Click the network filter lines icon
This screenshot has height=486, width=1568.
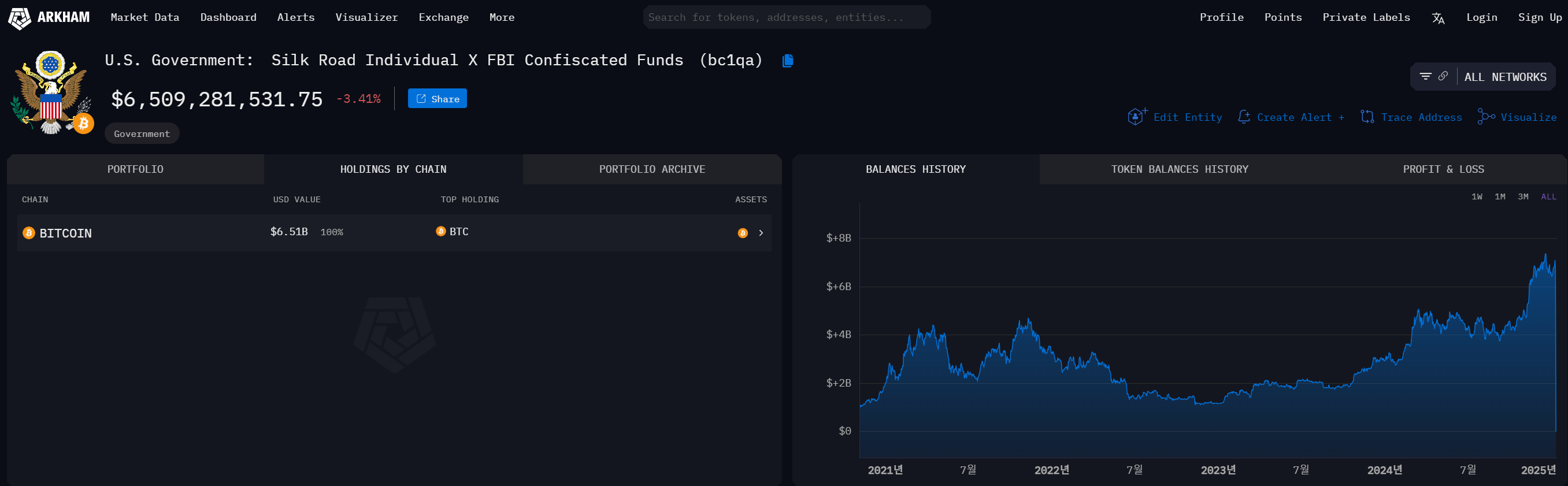(1425, 77)
